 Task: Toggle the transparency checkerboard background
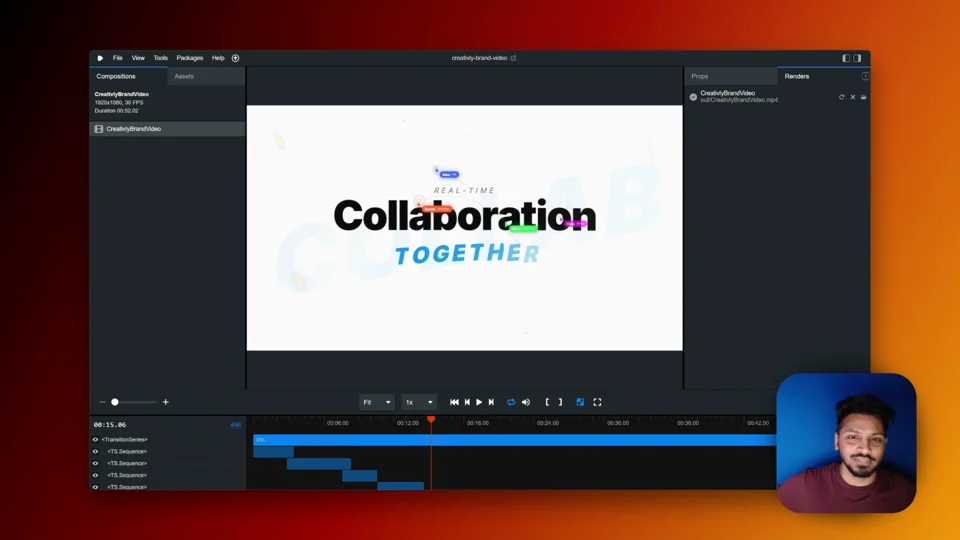(580, 402)
